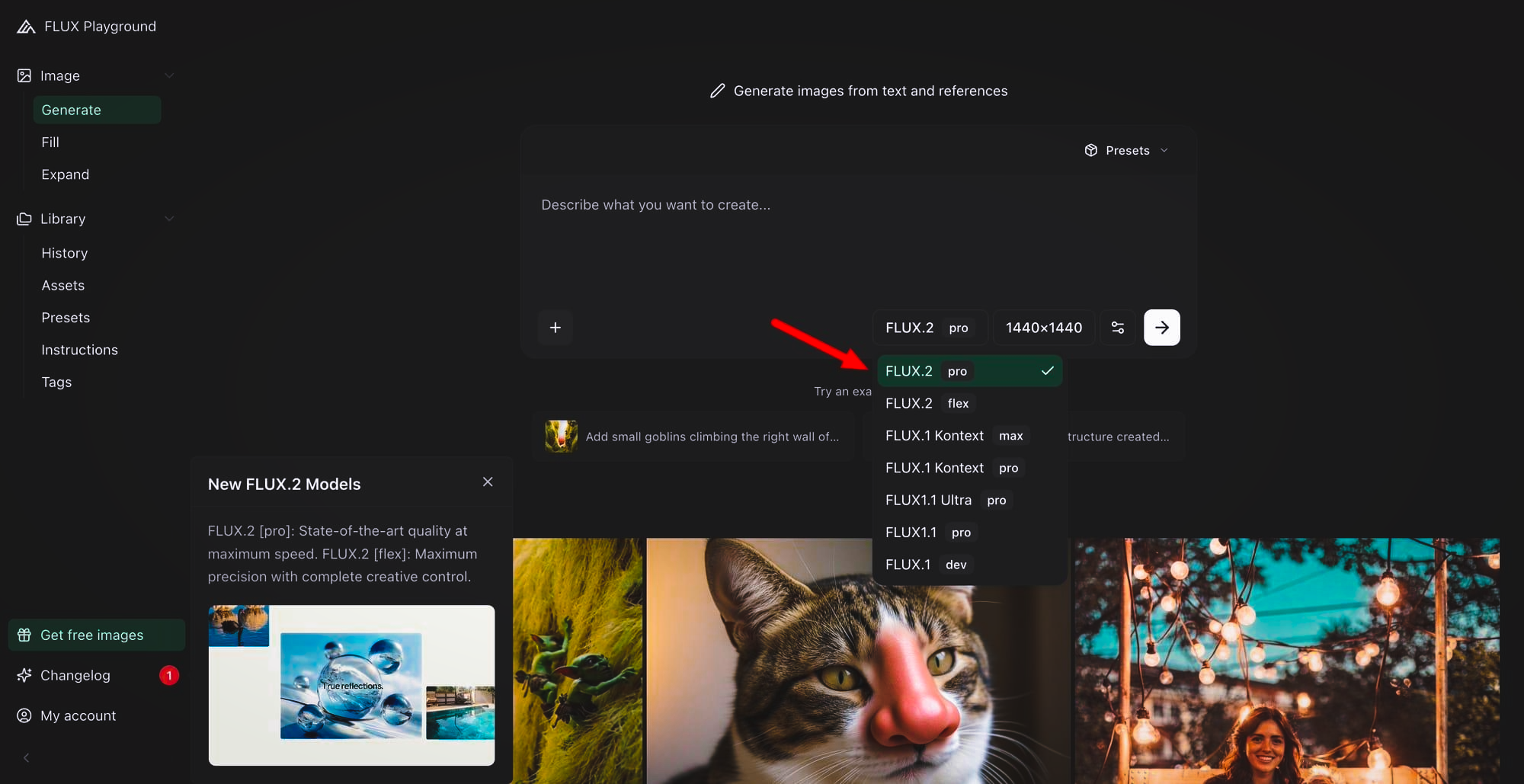
Task: Open the Presets dropdown in prompt box
Action: [1126, 150]
